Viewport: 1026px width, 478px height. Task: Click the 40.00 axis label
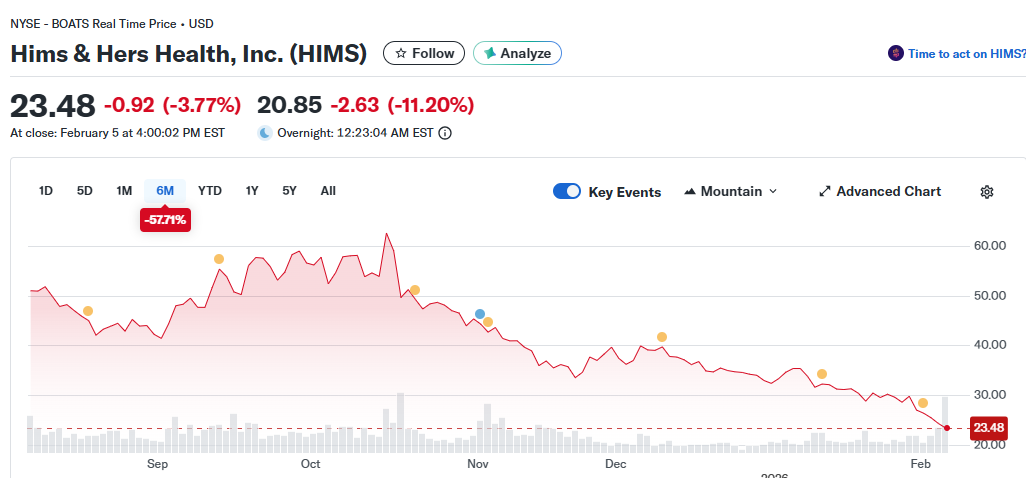pos(989,345)
